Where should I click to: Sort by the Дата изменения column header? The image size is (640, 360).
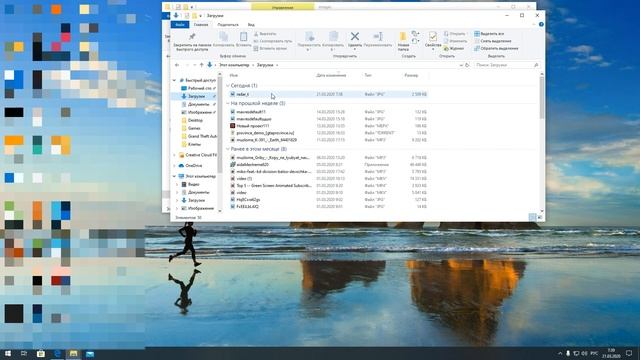point(331,75)
